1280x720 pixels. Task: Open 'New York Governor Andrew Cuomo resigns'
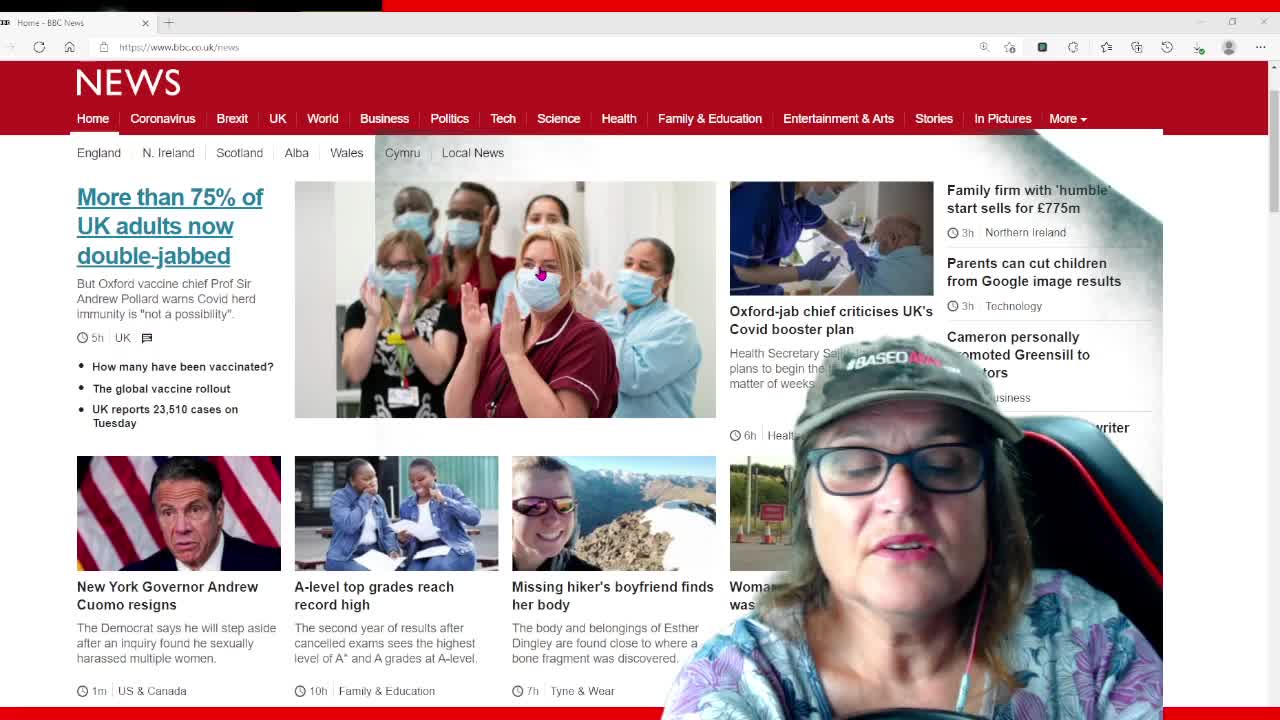[x=167, y=596]
